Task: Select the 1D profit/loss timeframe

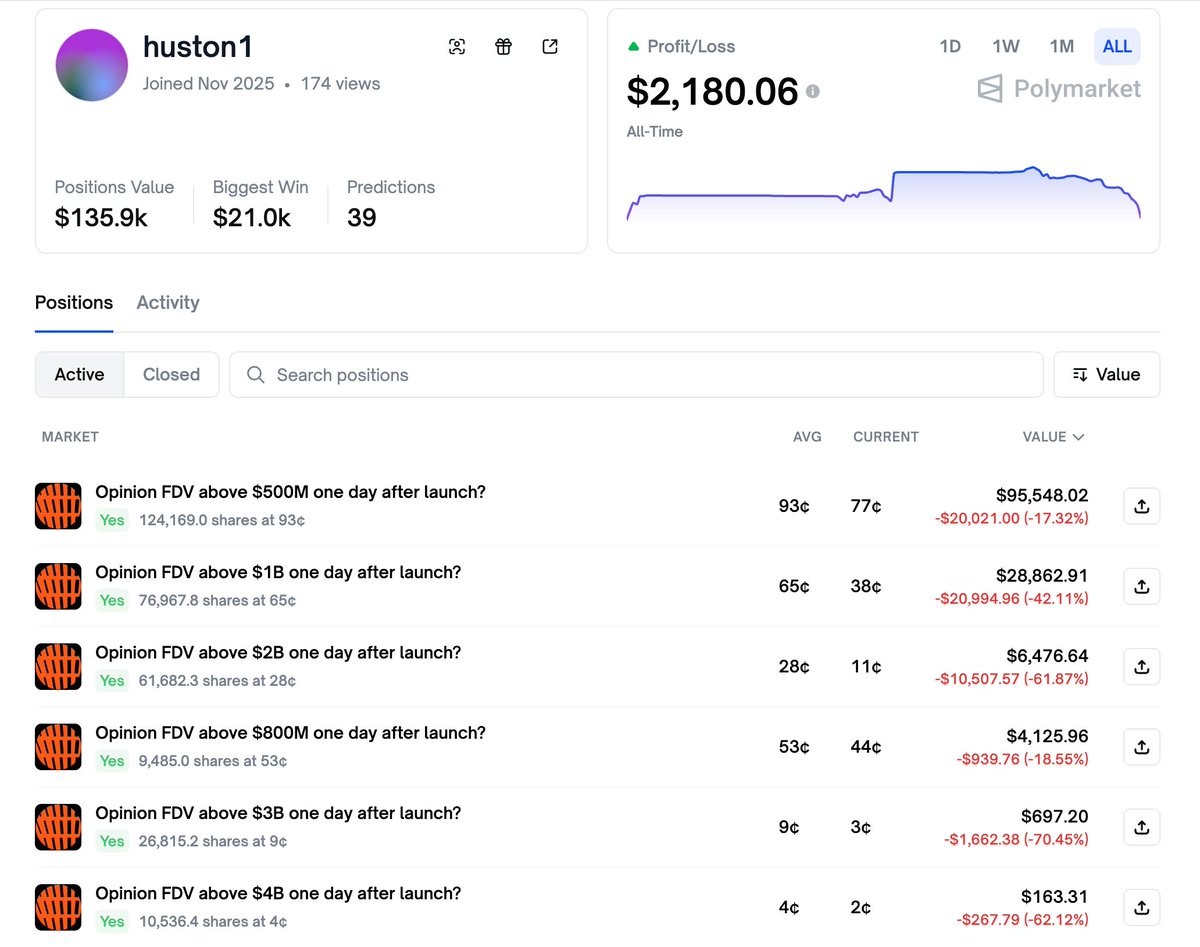Action: point(949,47)
